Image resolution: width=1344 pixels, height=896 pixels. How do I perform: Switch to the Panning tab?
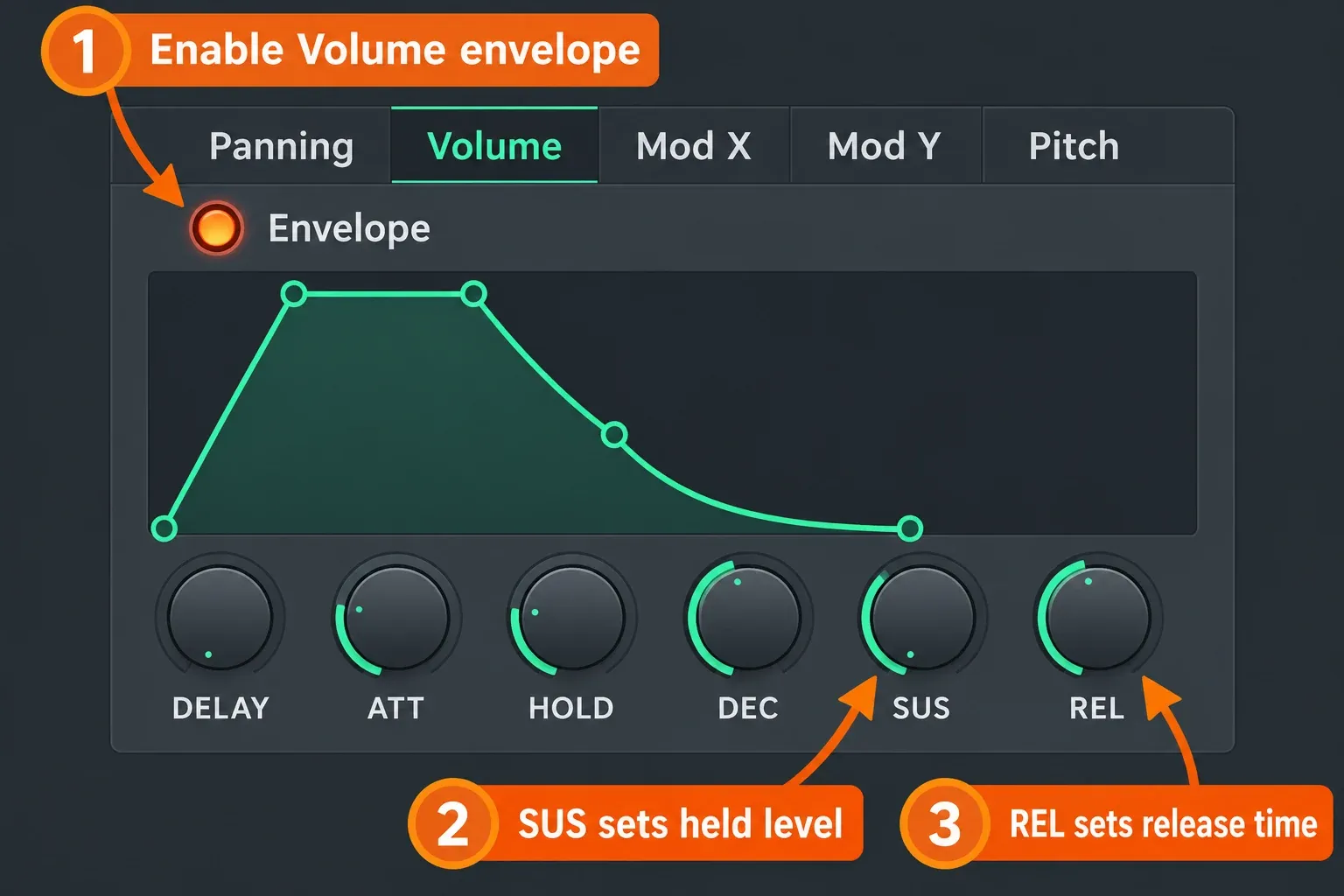[281, 146]
